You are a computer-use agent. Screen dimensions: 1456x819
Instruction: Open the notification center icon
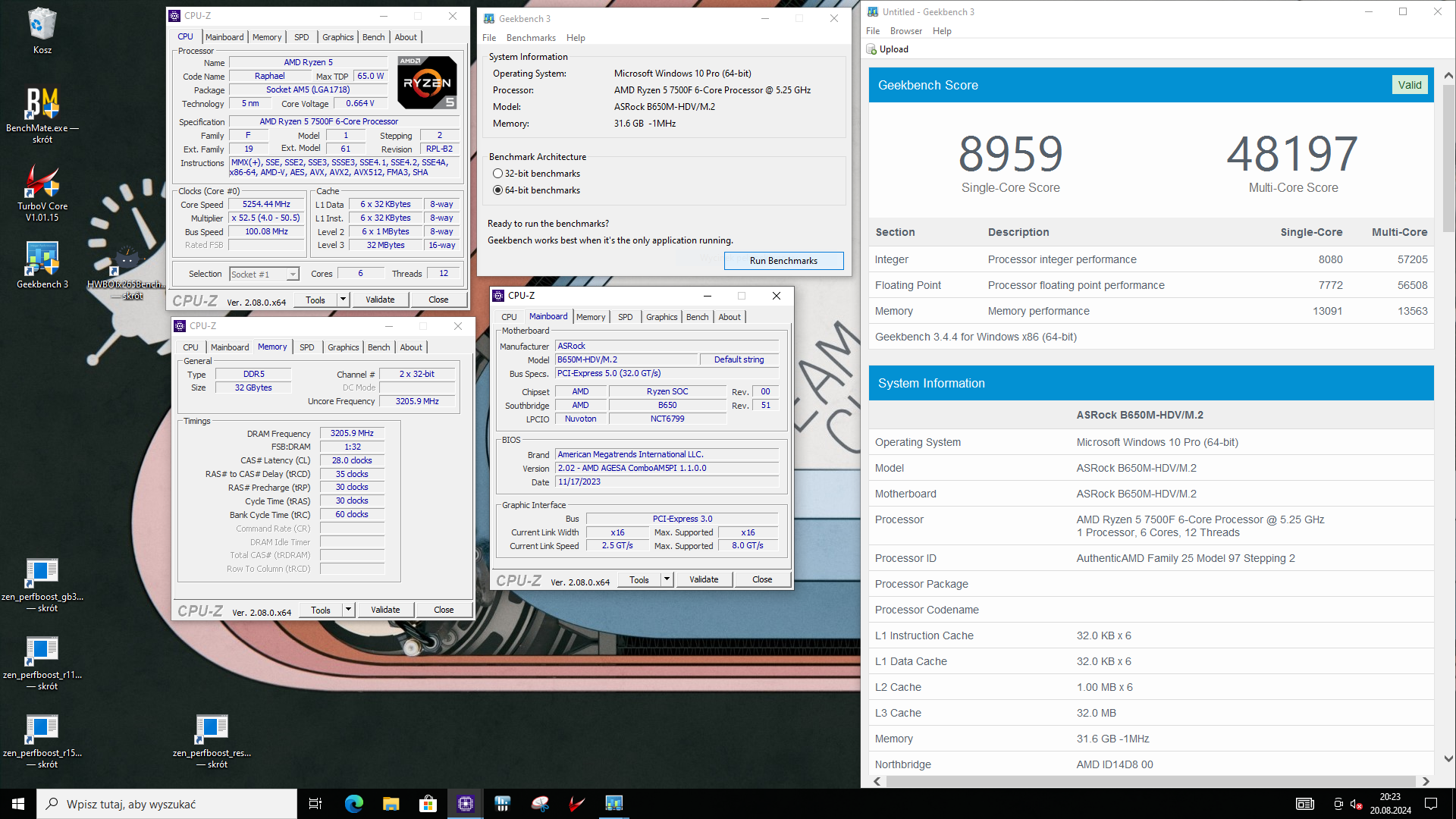[x=1431, y=804]
